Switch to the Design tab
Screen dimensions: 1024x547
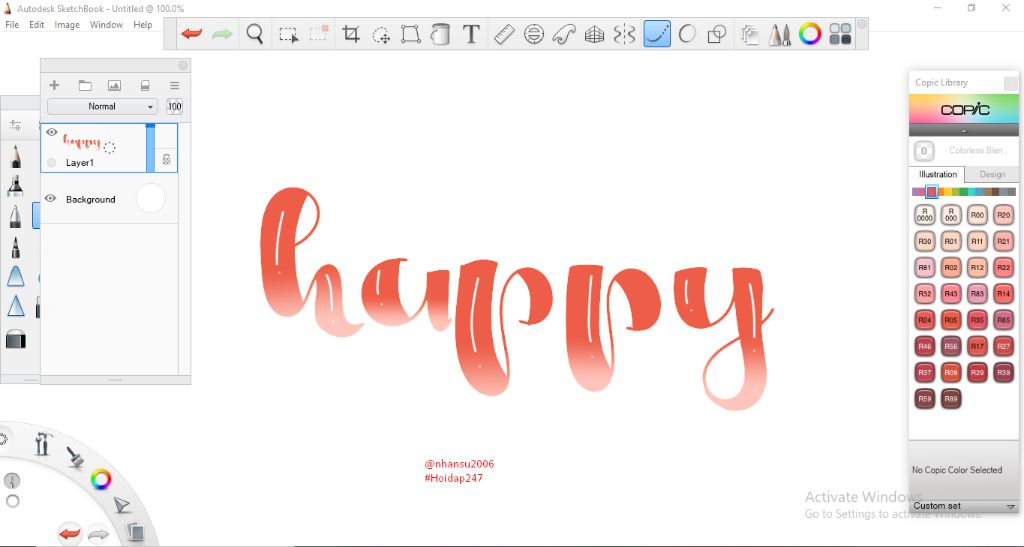(992, 174)
